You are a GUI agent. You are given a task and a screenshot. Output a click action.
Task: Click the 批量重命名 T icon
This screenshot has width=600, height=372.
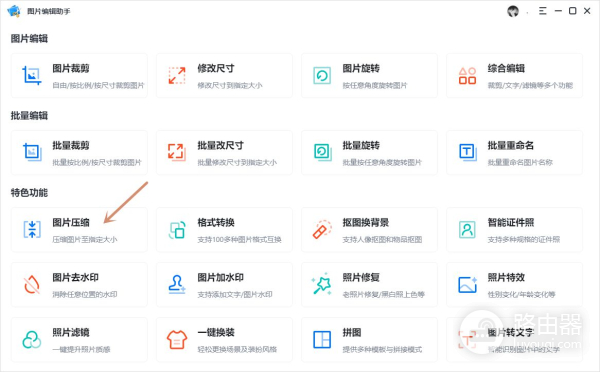click(468, 152)
